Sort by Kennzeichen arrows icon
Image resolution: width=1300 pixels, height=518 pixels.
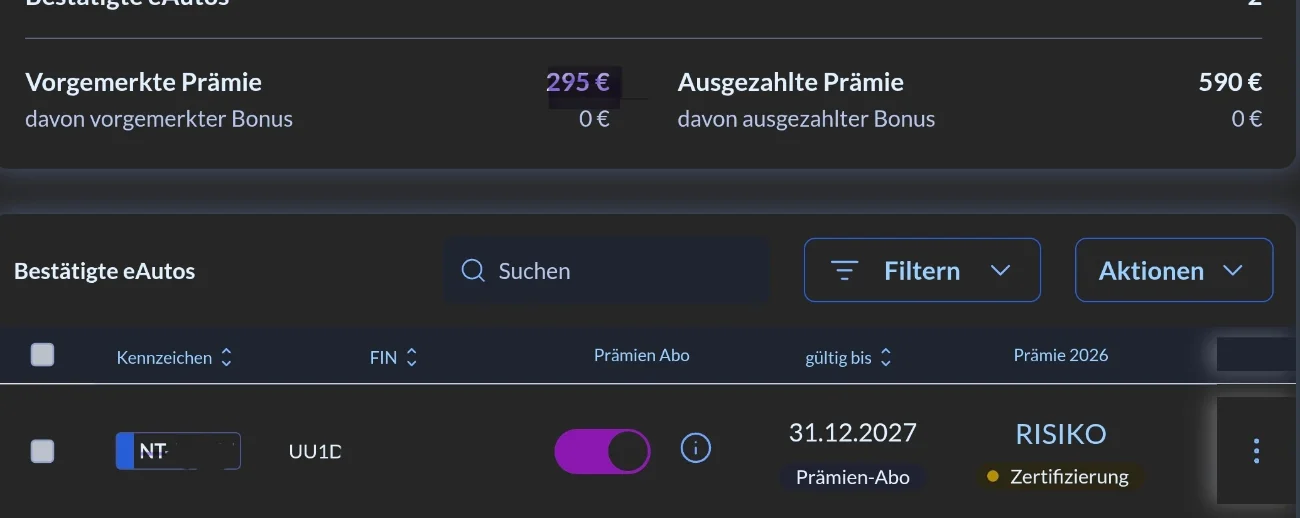click(226, 357)
